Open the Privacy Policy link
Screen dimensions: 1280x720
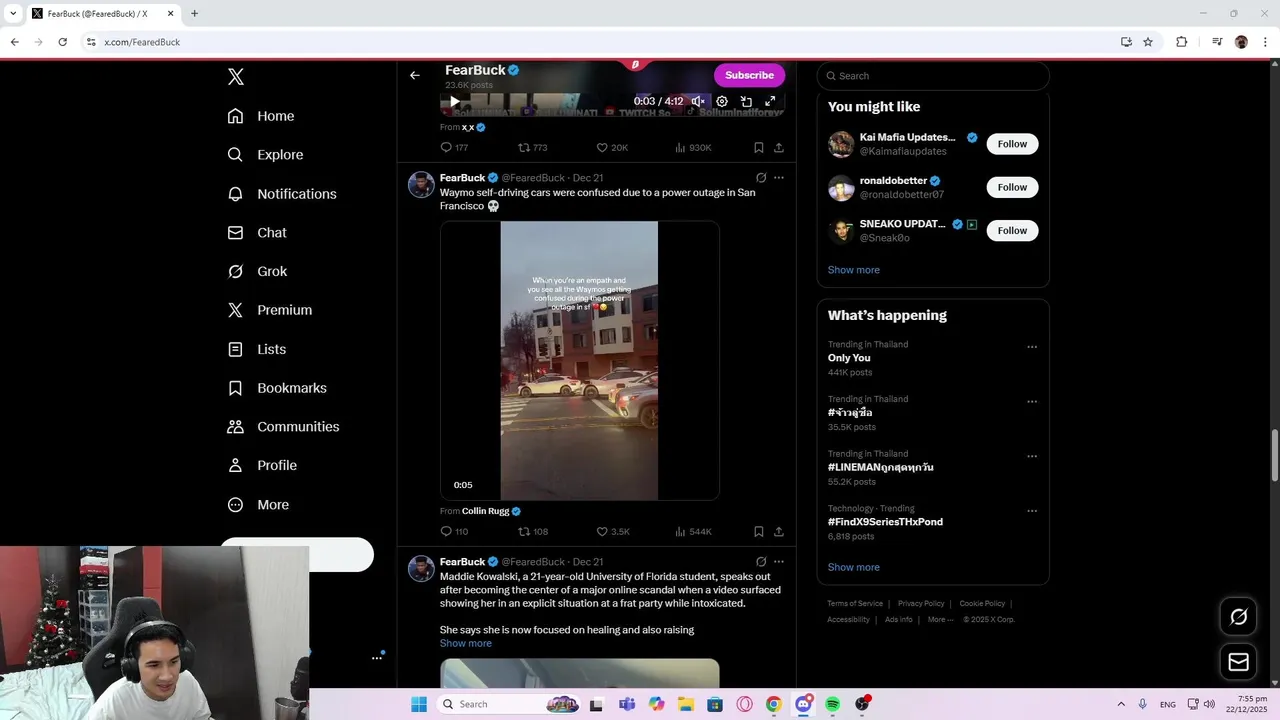click(921, 604)
